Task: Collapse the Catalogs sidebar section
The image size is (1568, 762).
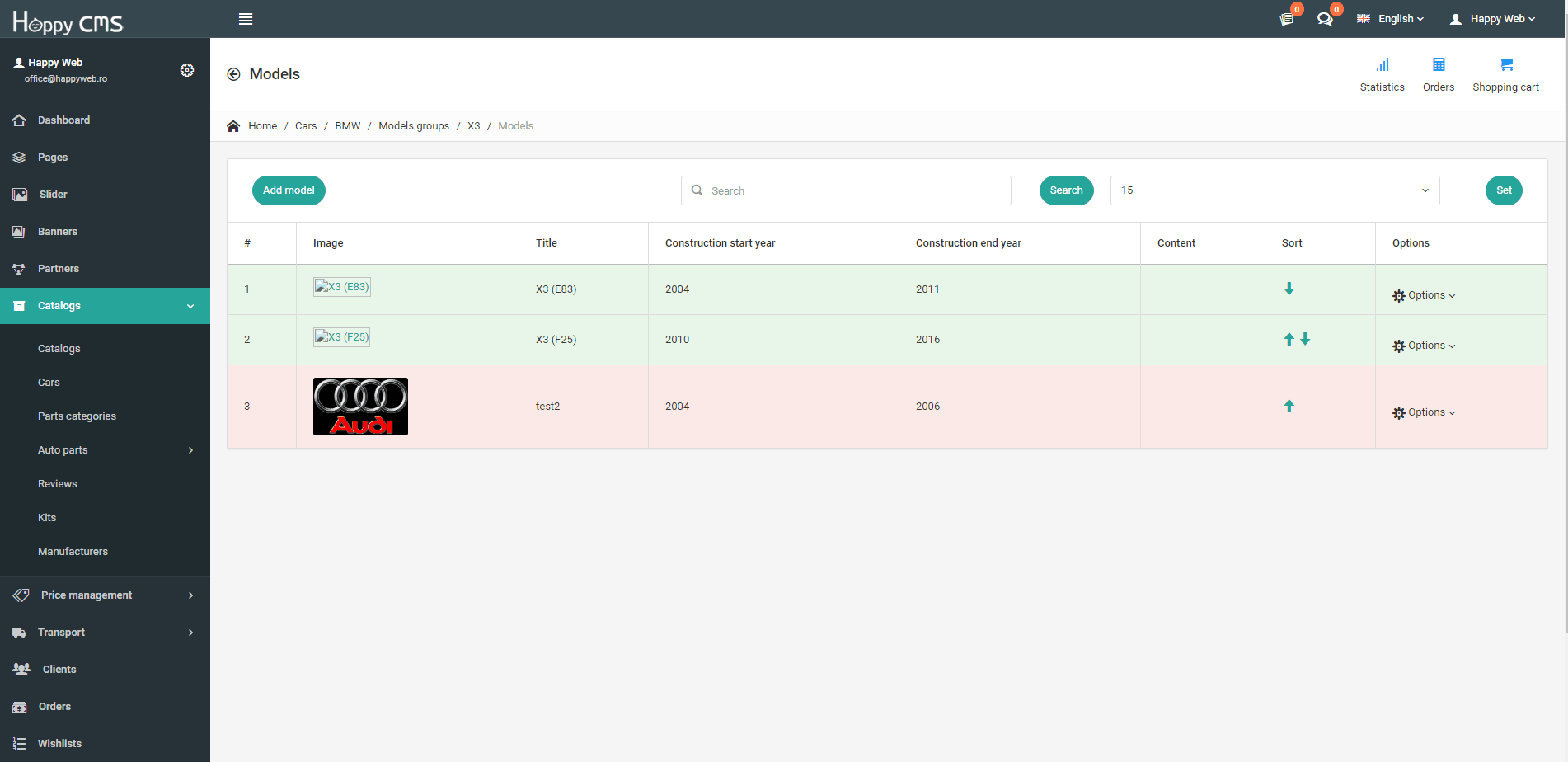Action: 105,306
